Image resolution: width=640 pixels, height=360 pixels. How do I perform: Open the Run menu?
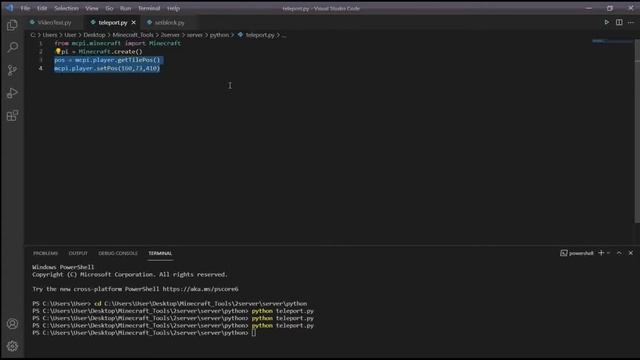pyautogui.click(x=125, y=8)
